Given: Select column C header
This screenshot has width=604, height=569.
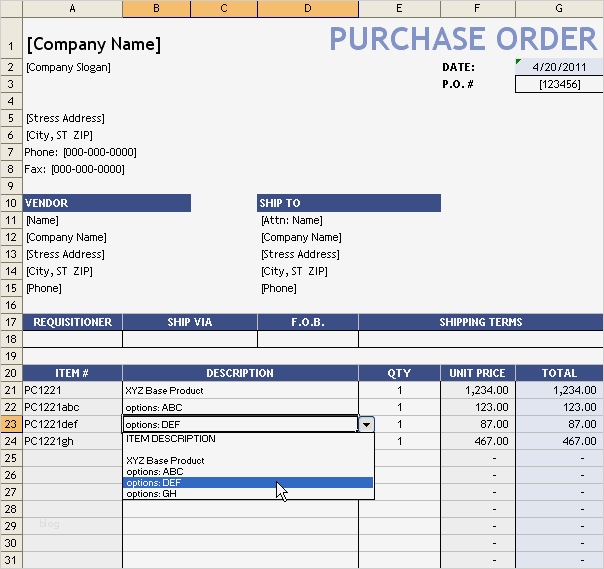Looking at the screenshot, I should [x=224, y=8].
